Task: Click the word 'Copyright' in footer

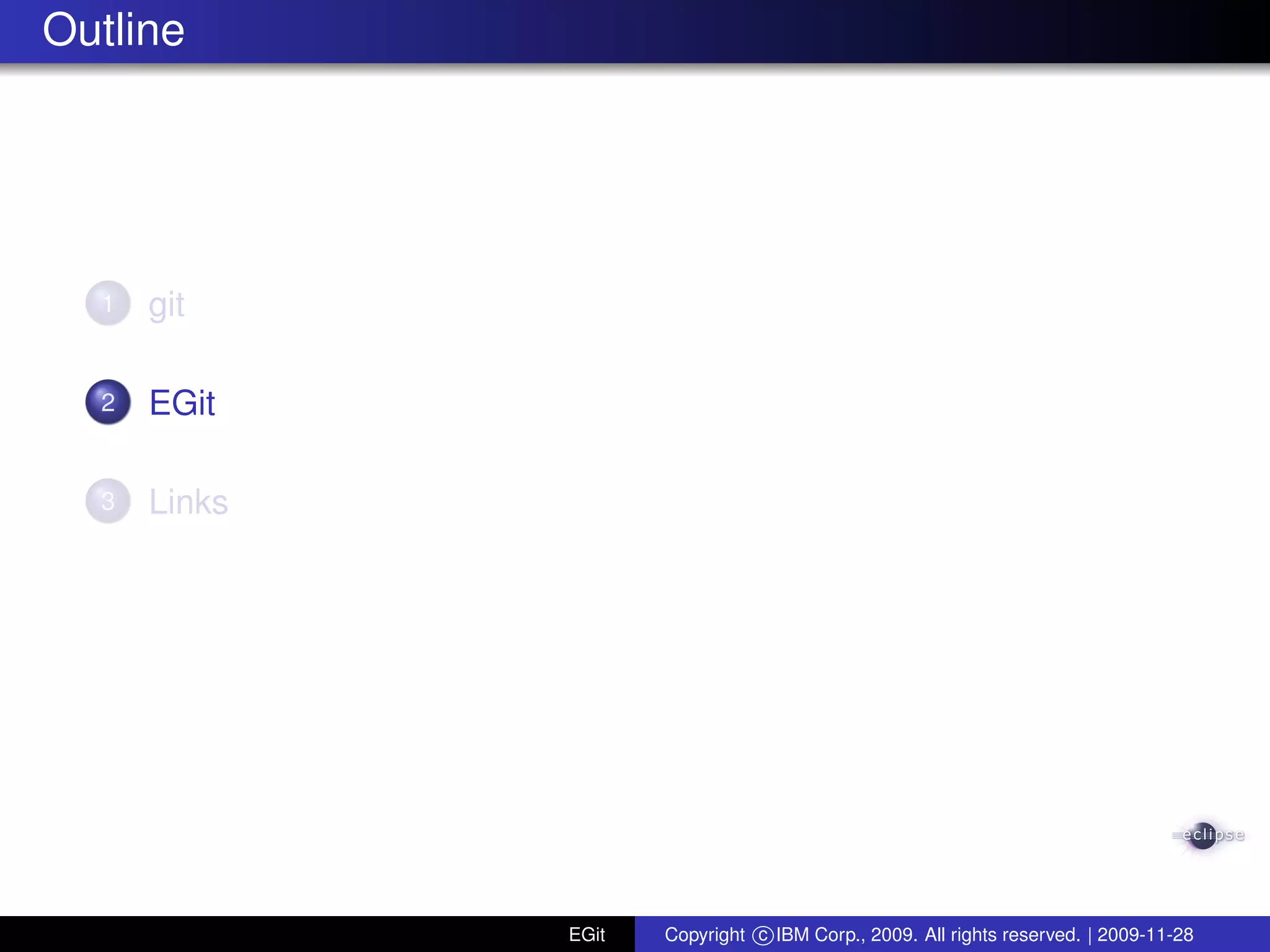Action: tap(704, 935)
